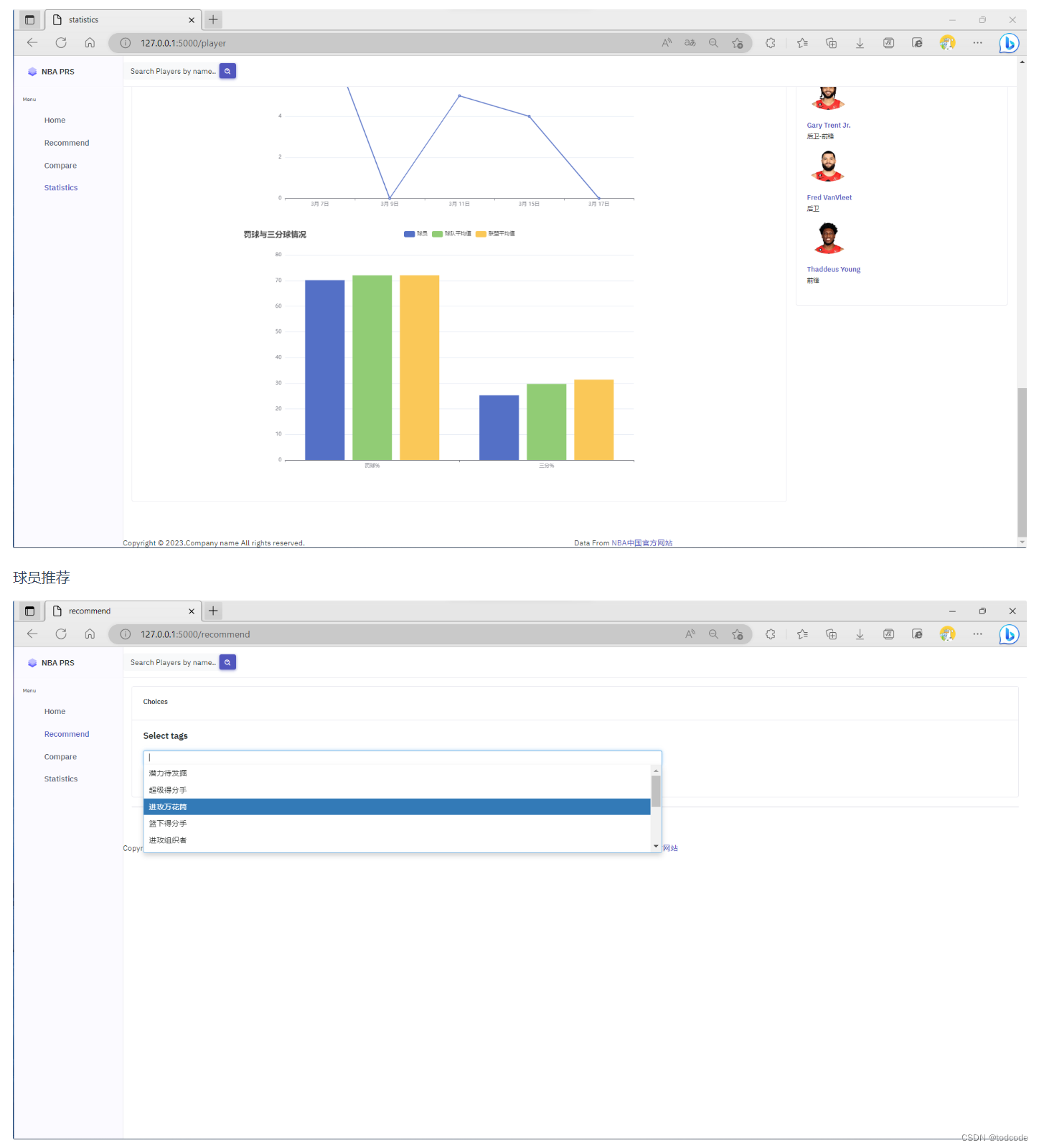The height and width of the screenshot is (1148, 1039).
Task: Open the favorites list in the recommend window
Action: [802, 634]
